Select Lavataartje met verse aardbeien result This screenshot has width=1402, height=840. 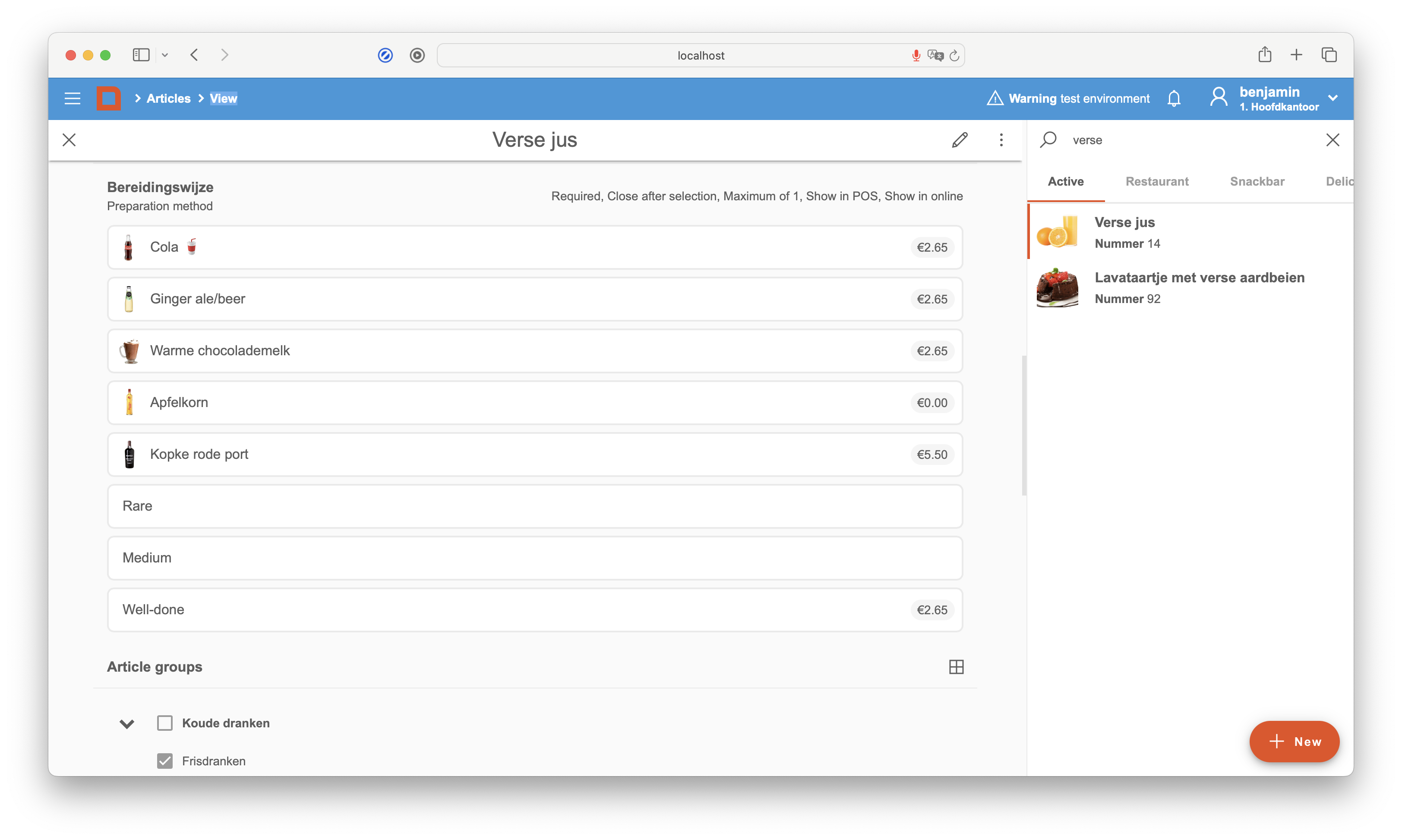pyautogui.click(x=1190, y=287)
